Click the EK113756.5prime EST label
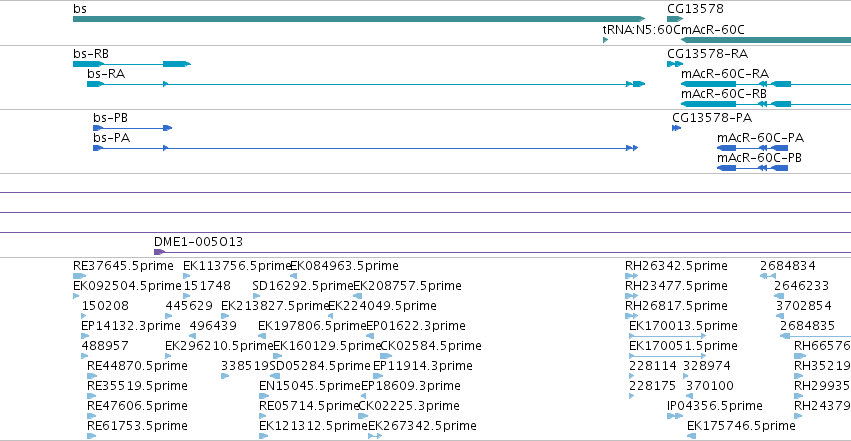The width and height of the screenshot is (851, 441). click(238, 266)
